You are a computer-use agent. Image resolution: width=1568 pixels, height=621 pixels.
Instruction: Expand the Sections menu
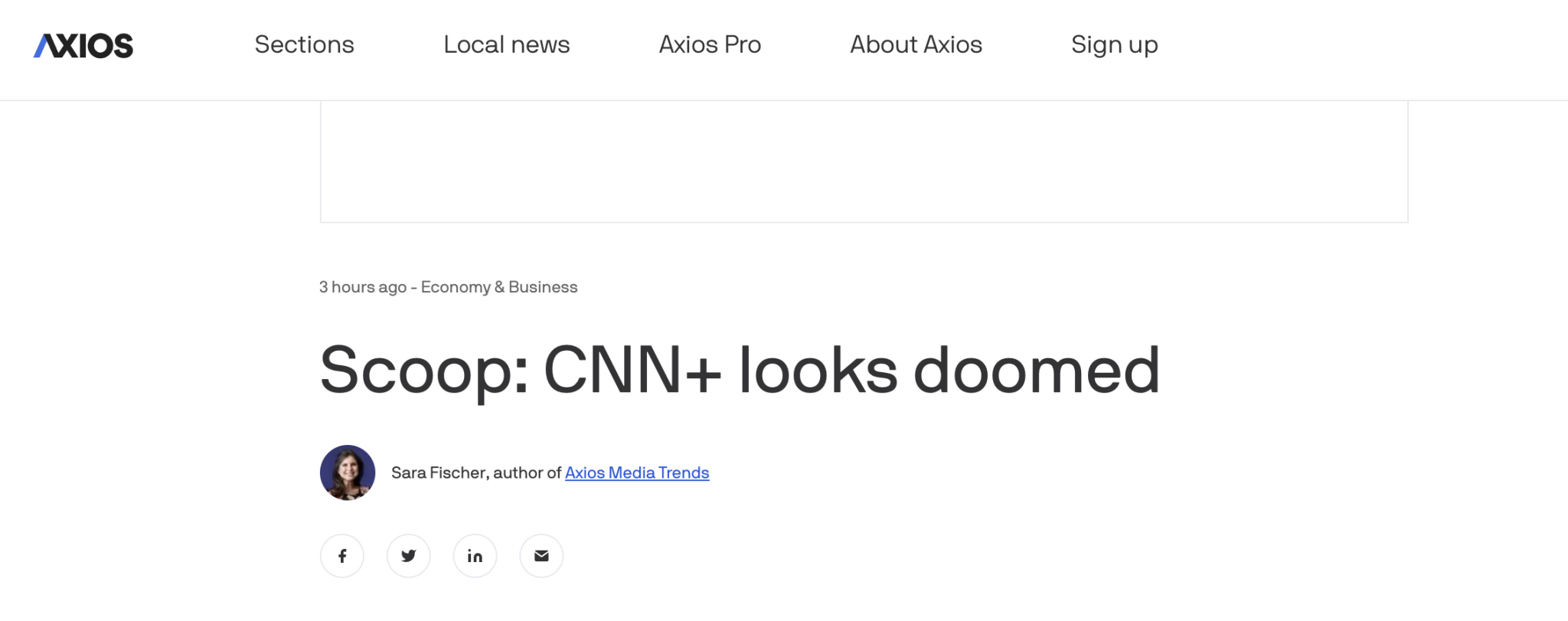click(x=304, y=45)
